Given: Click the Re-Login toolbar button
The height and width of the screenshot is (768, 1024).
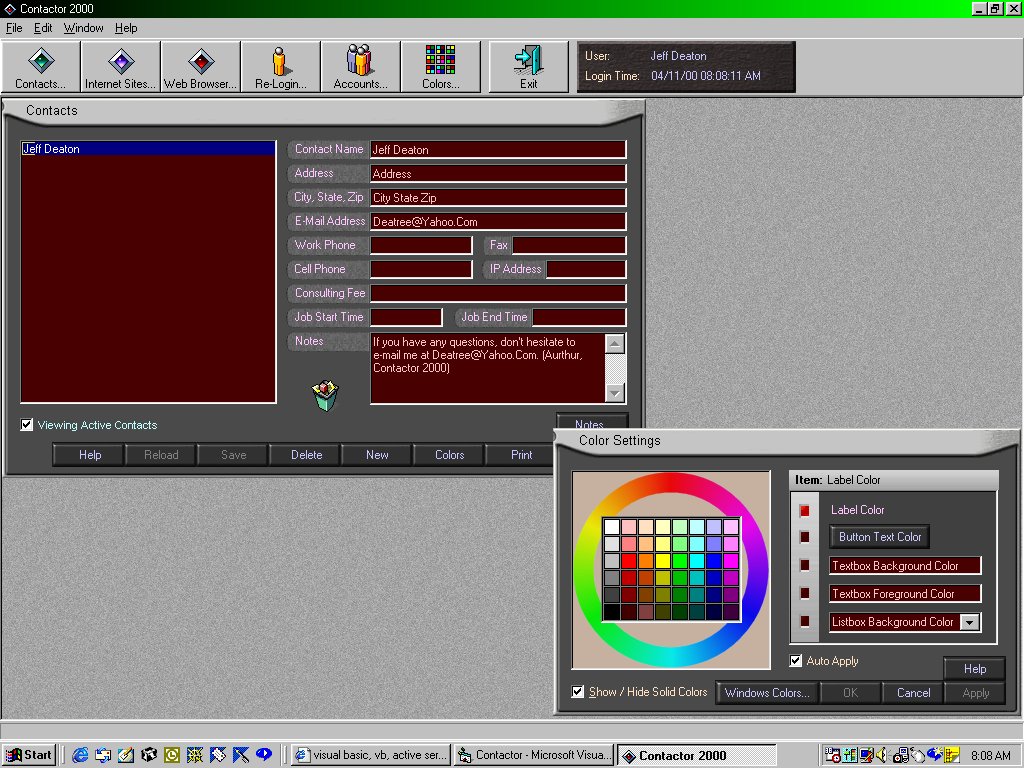Looking at the screenshot, I should [x=280, y=67].
